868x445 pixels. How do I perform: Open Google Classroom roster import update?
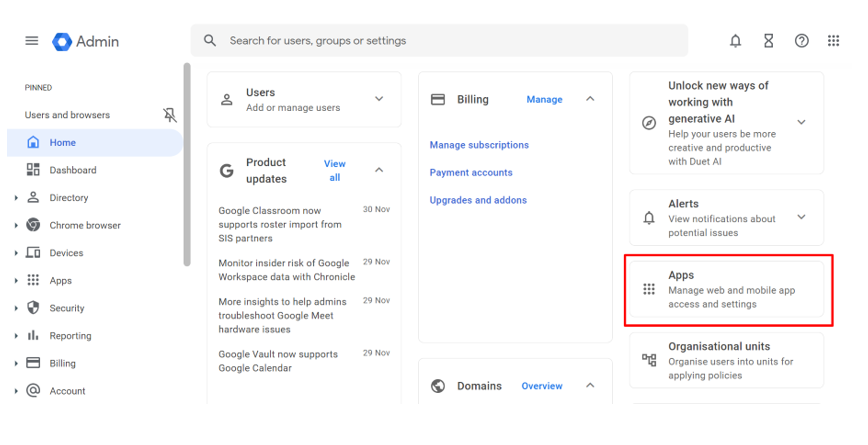(280, 224)
